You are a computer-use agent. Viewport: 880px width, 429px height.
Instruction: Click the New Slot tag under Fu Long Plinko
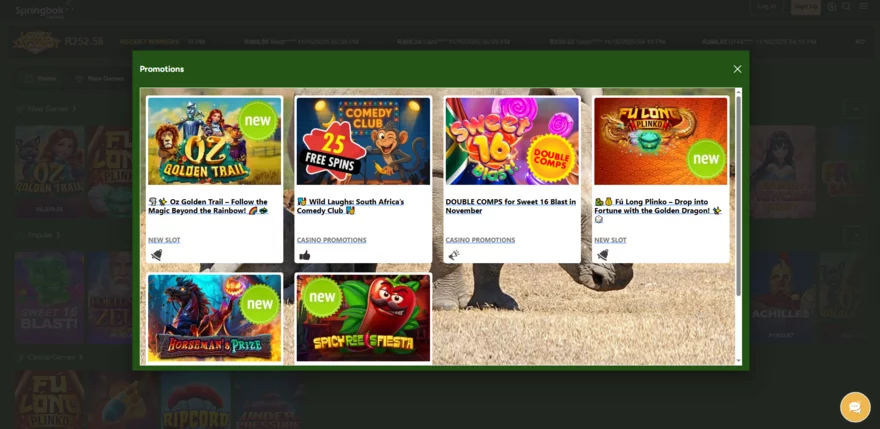point(610,240)
